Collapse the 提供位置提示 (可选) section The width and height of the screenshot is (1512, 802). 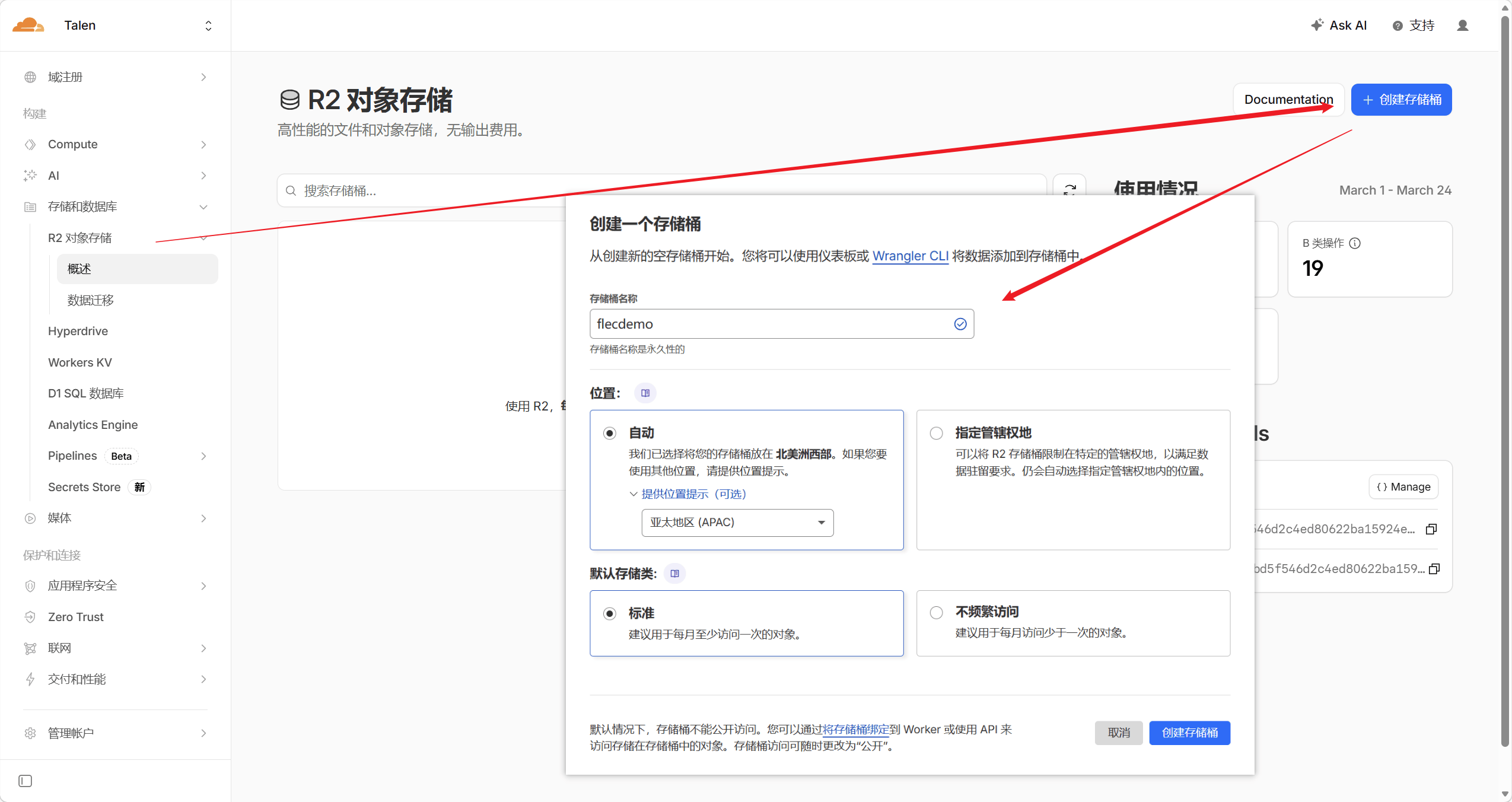(x=688, y=494)
